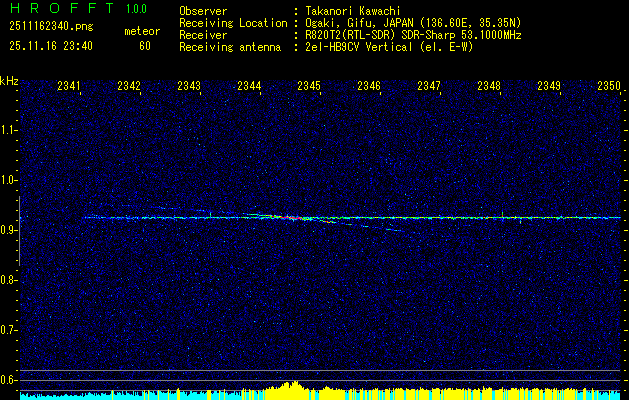This screenshot has height=400, width=629.
Task: Select the 2347 time marker
Action: (429, 87)
